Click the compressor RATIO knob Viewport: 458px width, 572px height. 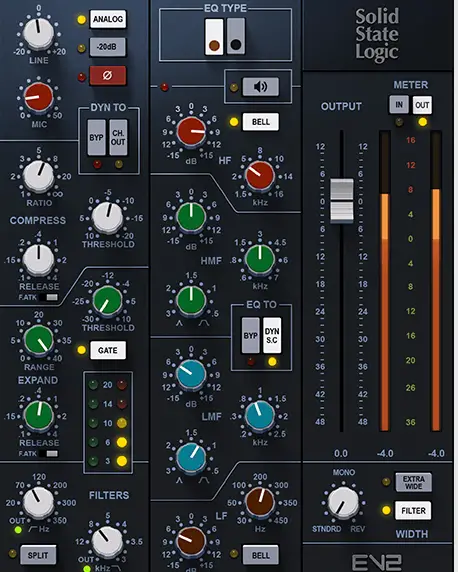pos(38,177)
